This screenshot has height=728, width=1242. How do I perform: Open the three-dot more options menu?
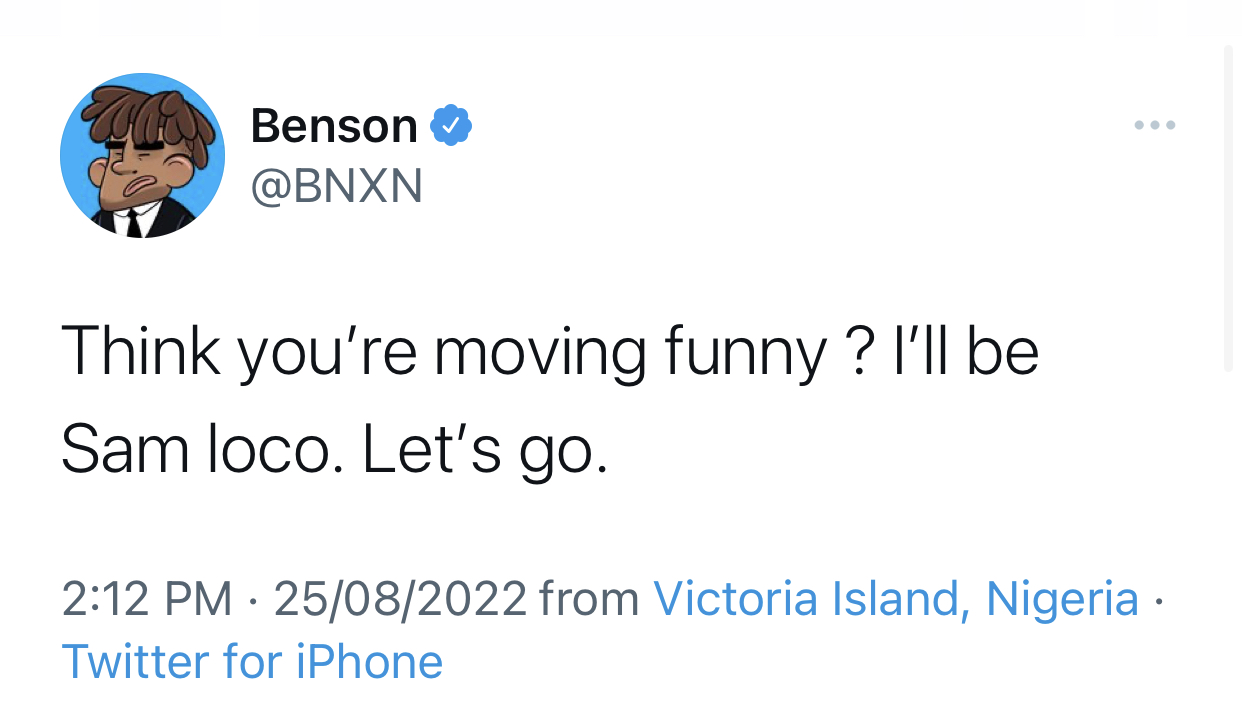coord(1155,126)
